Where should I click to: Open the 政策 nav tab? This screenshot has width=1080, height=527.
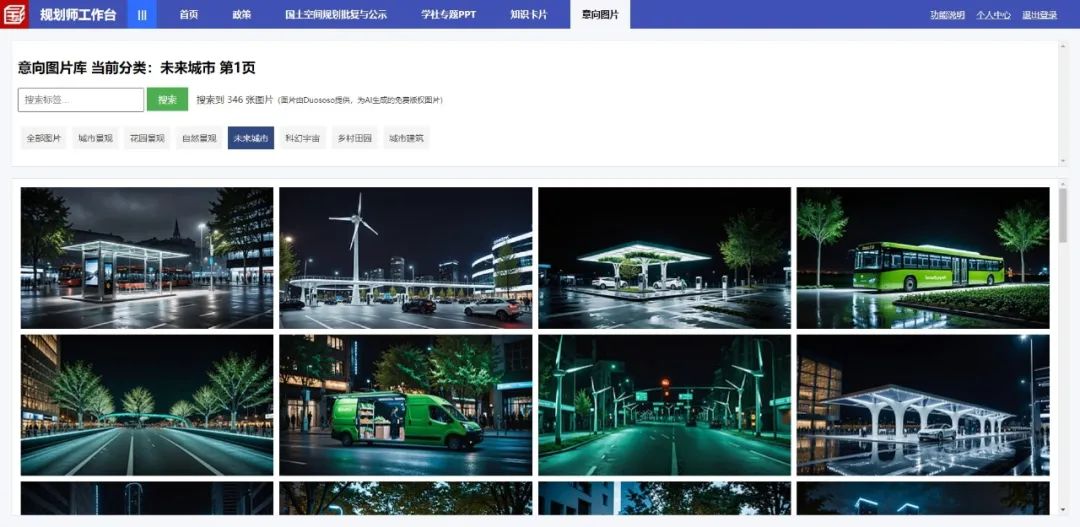(242, 14)
